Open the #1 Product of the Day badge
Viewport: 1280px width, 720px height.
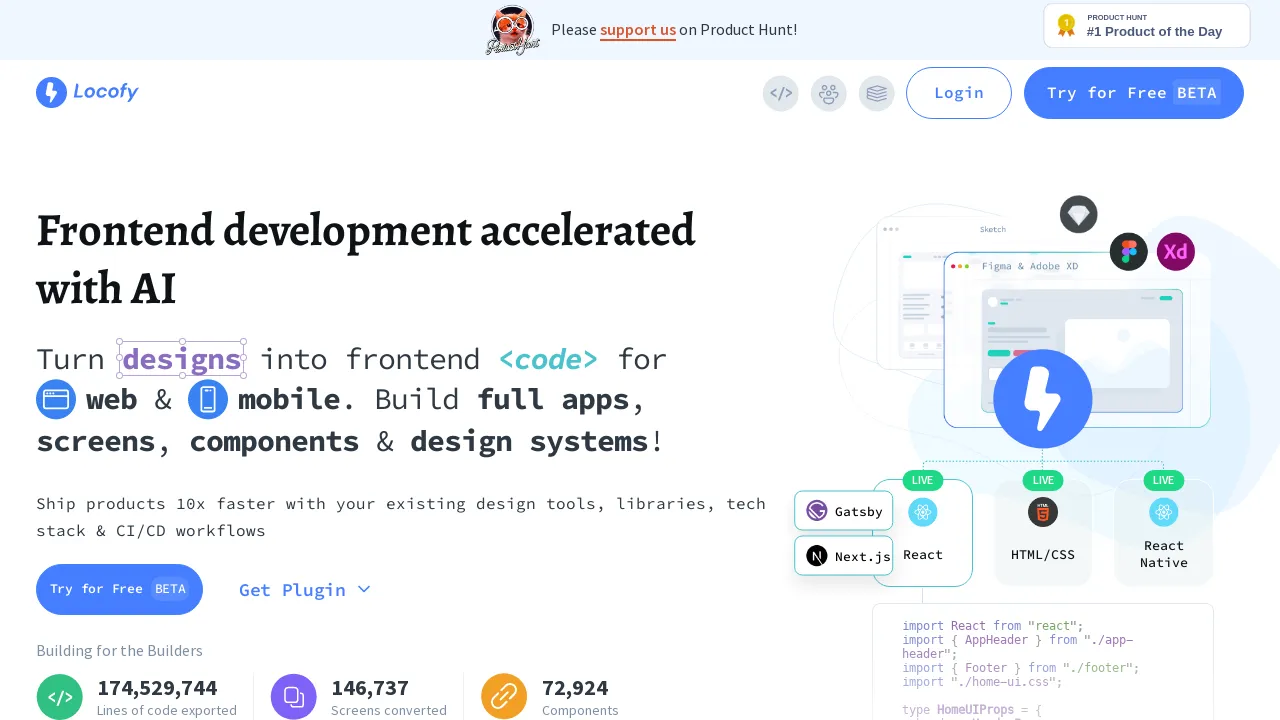tap(1147, 25)
